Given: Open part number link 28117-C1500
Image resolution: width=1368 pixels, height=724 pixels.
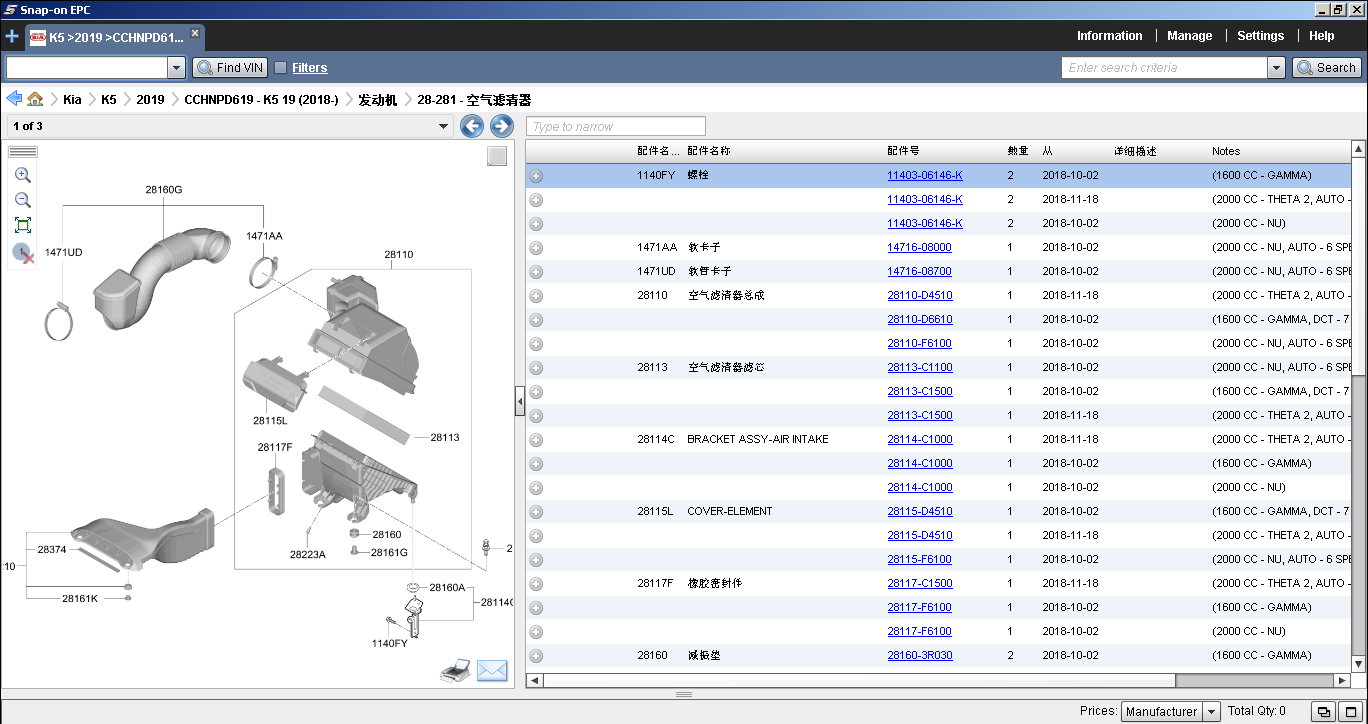Looking at the screenshot, I should click(x=920, y=584).
